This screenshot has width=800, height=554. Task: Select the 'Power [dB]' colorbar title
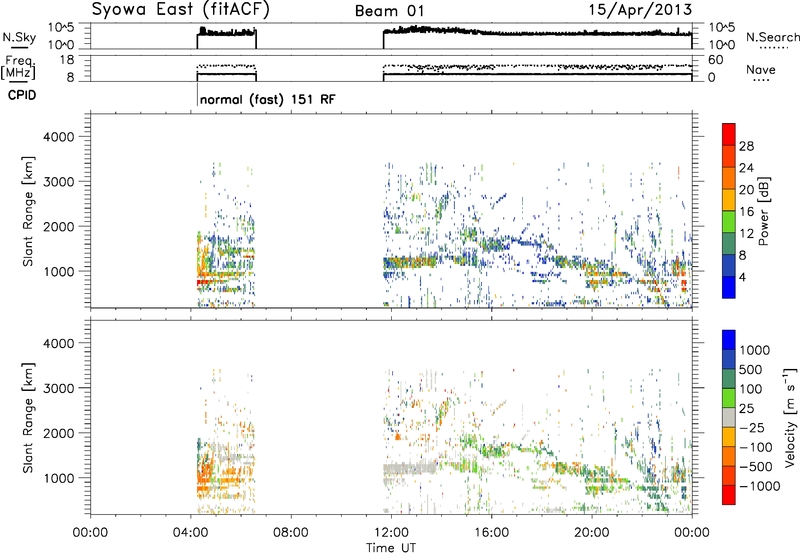click(763, 211)
